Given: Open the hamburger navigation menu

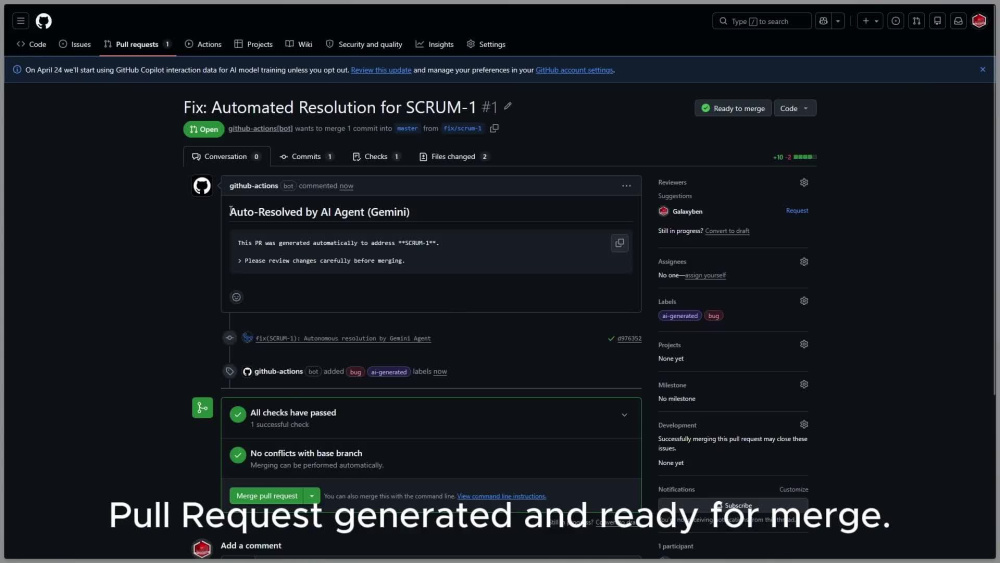Looking at the screenshot, I should click(x=20, y=21).
